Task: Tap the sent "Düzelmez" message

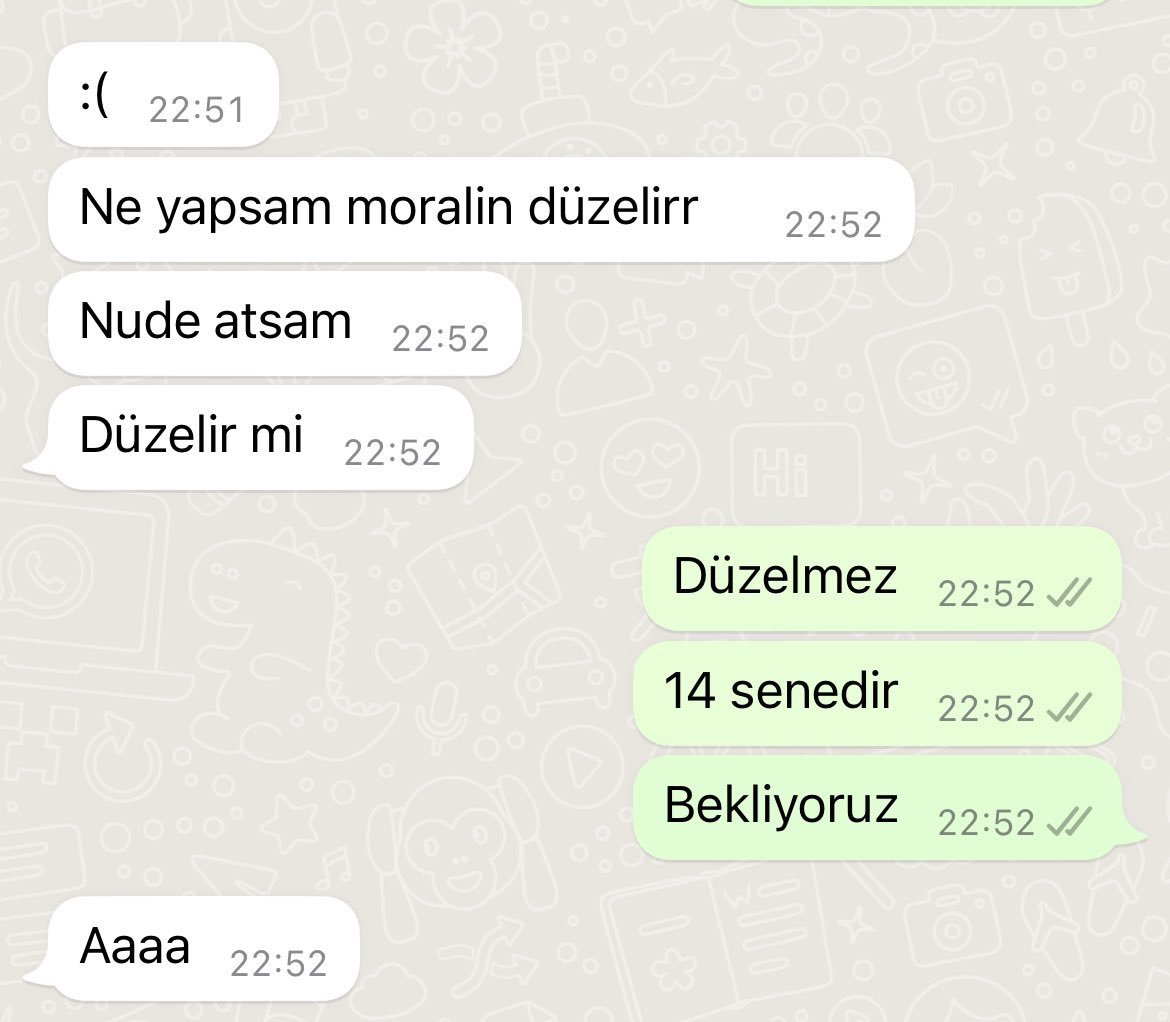Action: click(x=882, y=579)
